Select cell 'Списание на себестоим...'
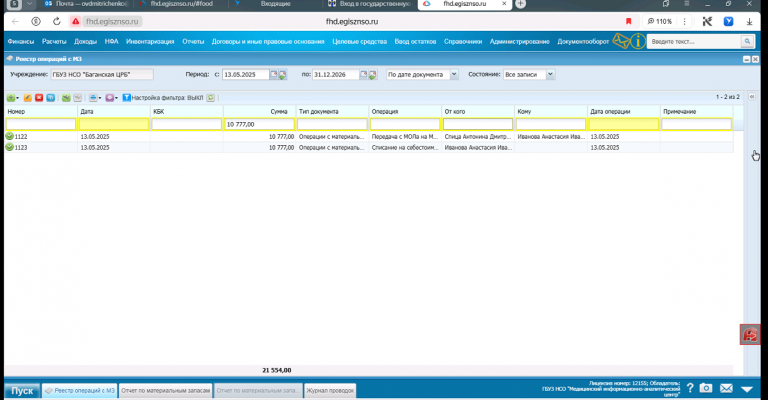This screenshot has width=768, height=400. [x=405, y=147]
